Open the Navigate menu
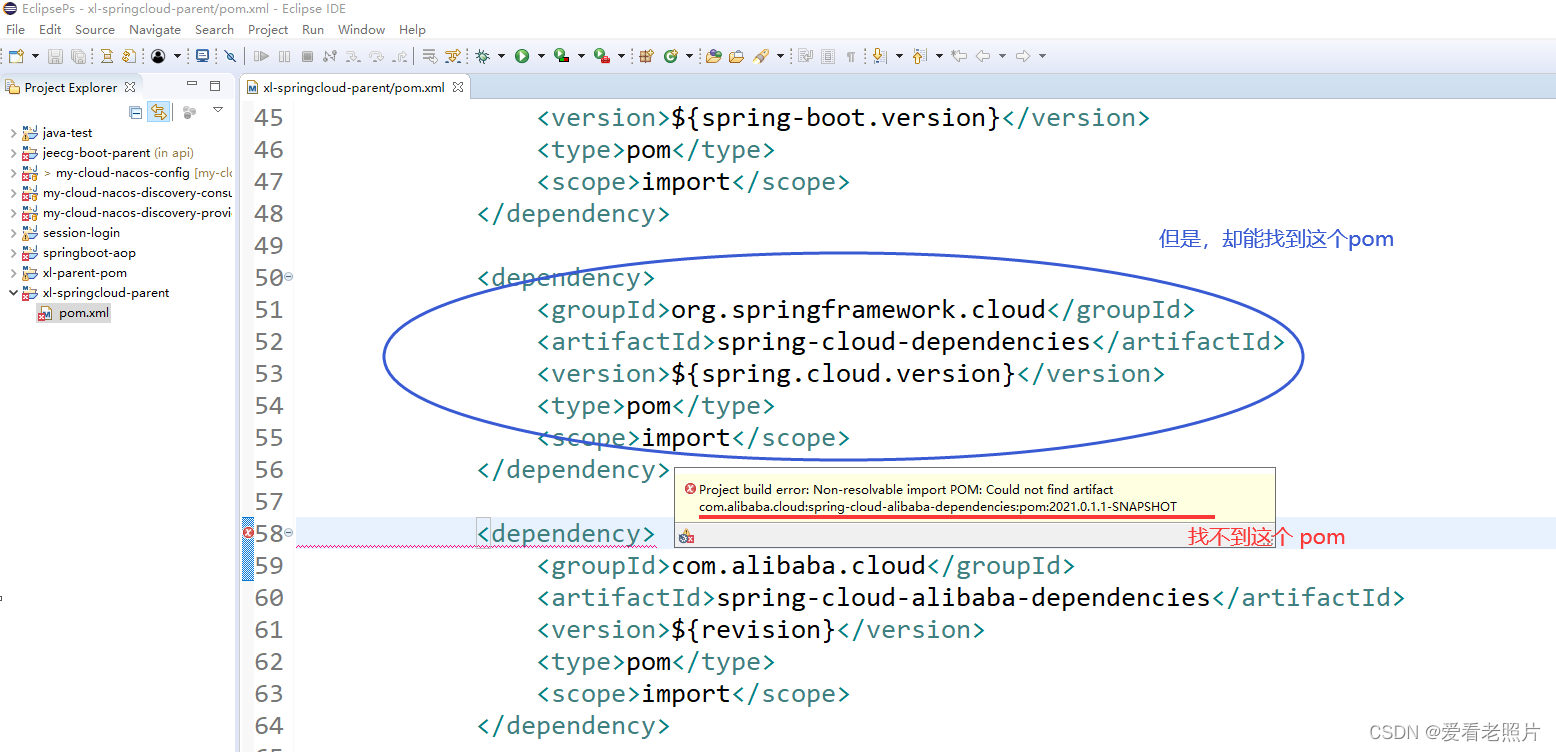 [x=155, y=29]
